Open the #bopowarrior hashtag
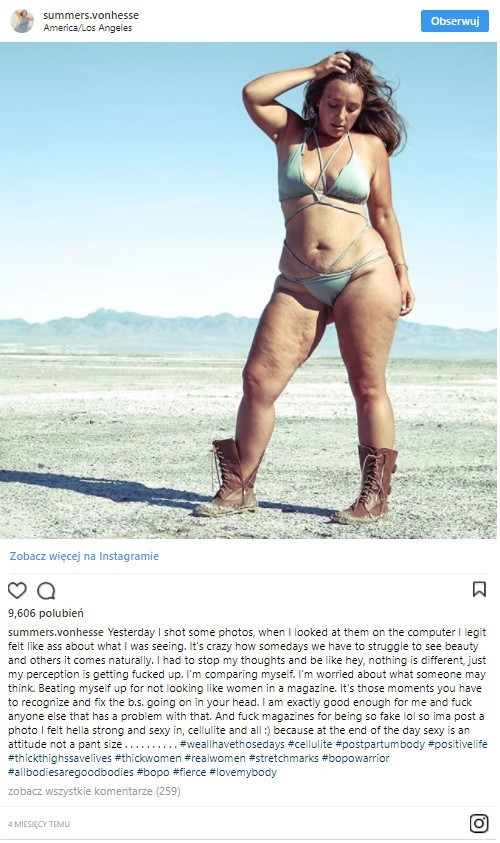This screenshot has width=500, height=843. coord(355,758)
